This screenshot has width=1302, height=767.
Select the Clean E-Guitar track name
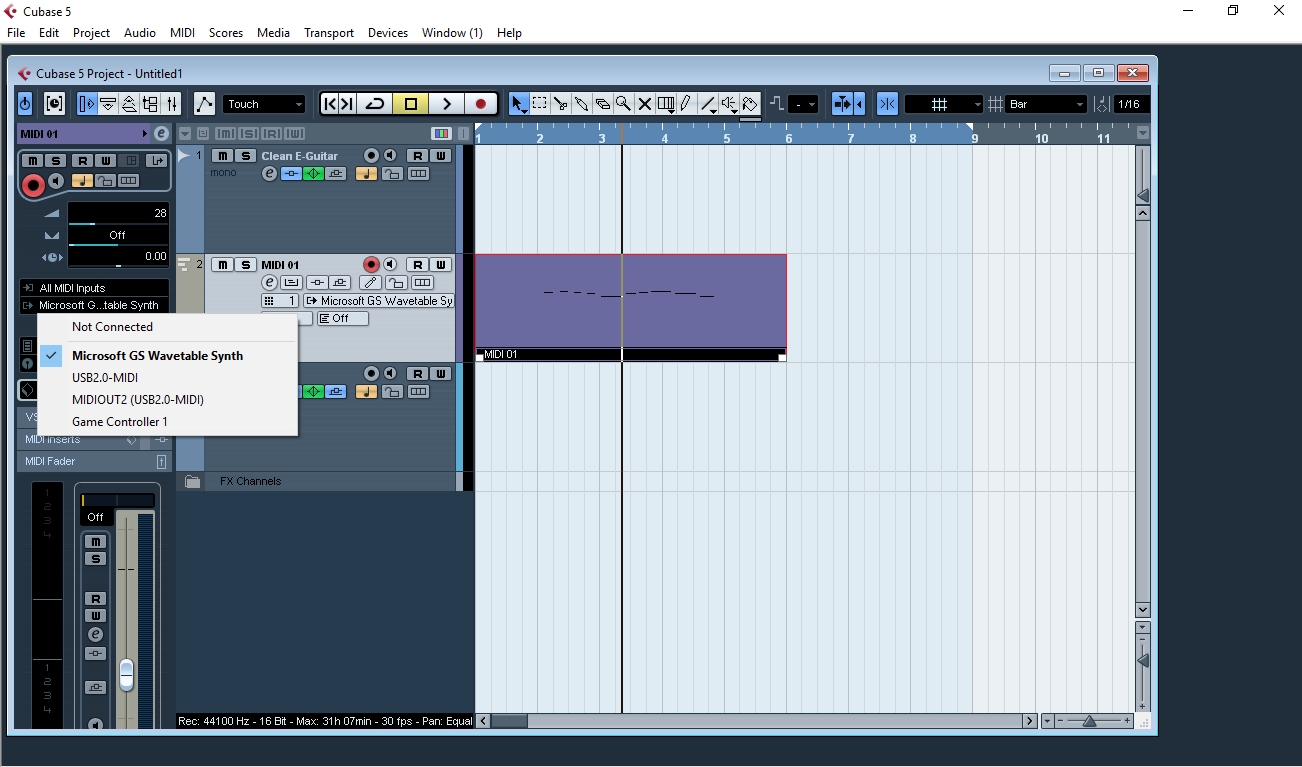(x=300, y=156)
